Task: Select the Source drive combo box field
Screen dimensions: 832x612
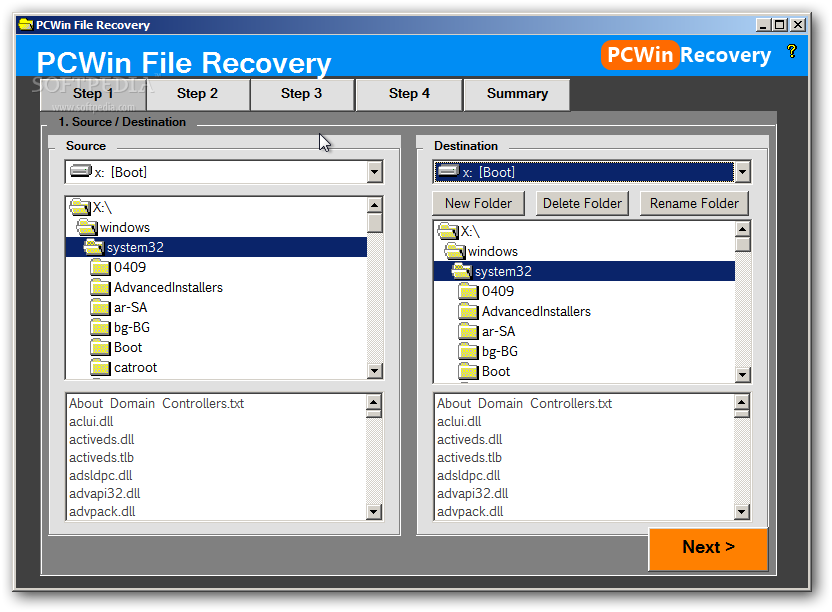Action: (223, 172)
